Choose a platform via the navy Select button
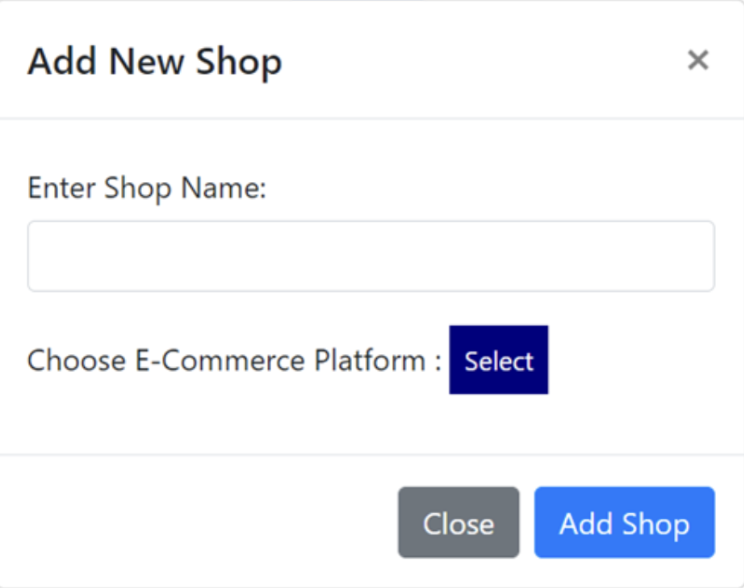 (x=498, y=360)
